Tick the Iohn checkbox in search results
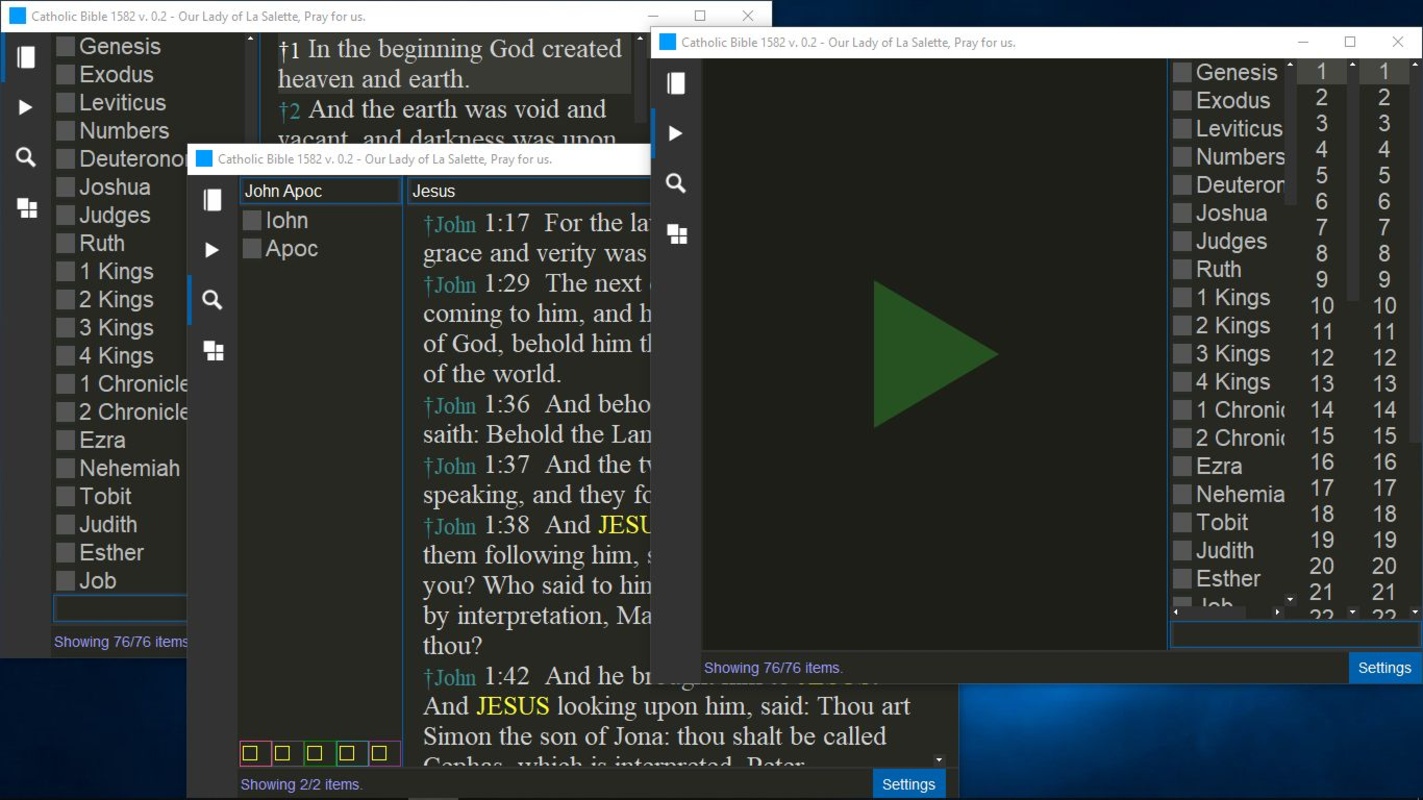This screenshot has height=800, width=1423. (x=252, y=221)
